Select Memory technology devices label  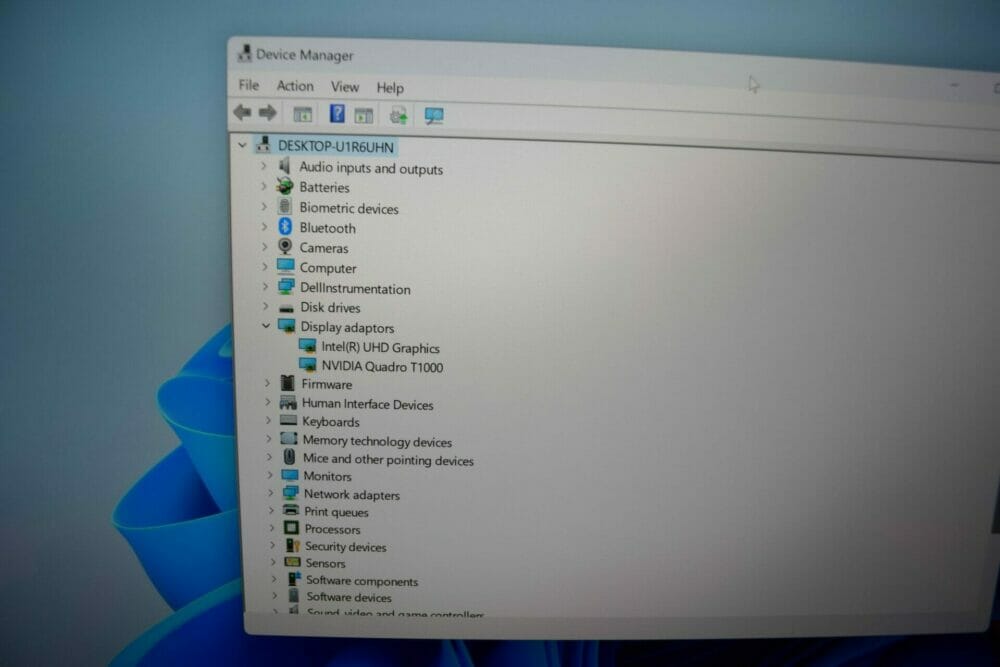[378, 441]
